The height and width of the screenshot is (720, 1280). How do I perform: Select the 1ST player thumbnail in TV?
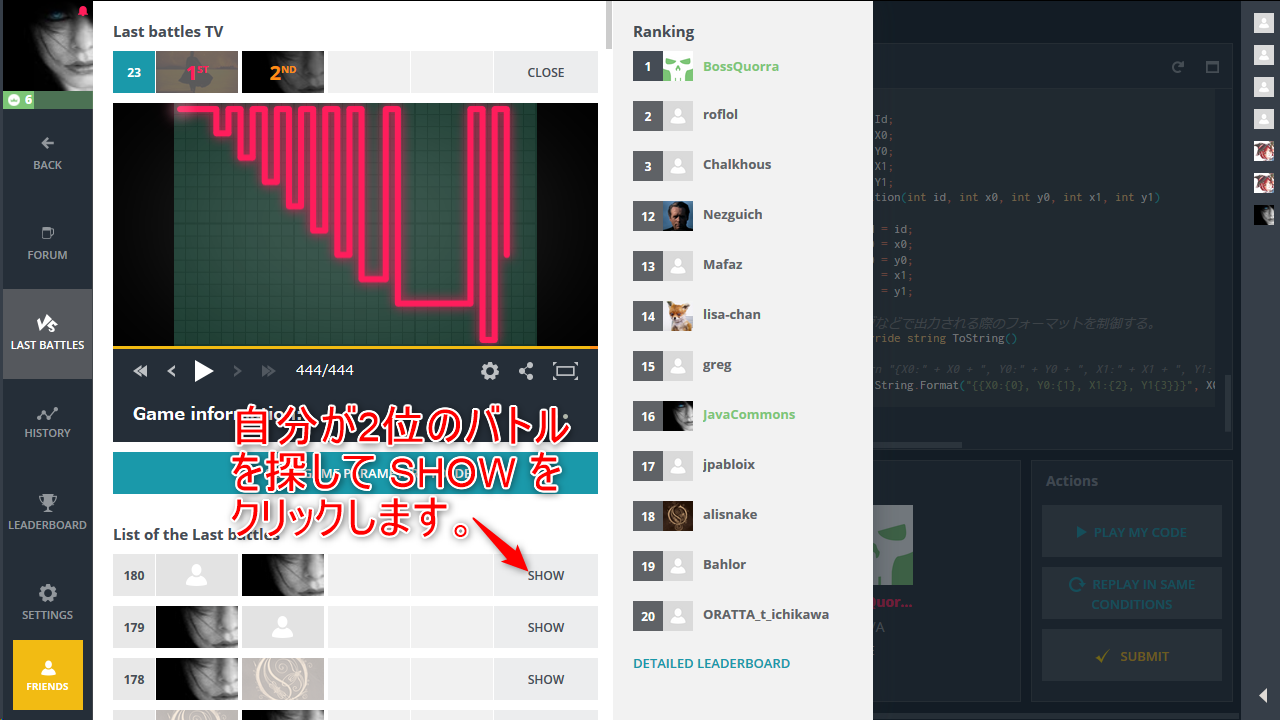[197, 72]
